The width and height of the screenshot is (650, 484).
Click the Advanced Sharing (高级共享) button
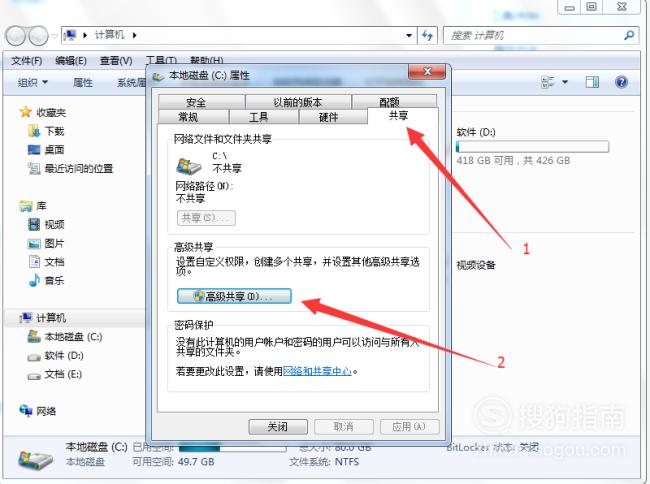234,296
